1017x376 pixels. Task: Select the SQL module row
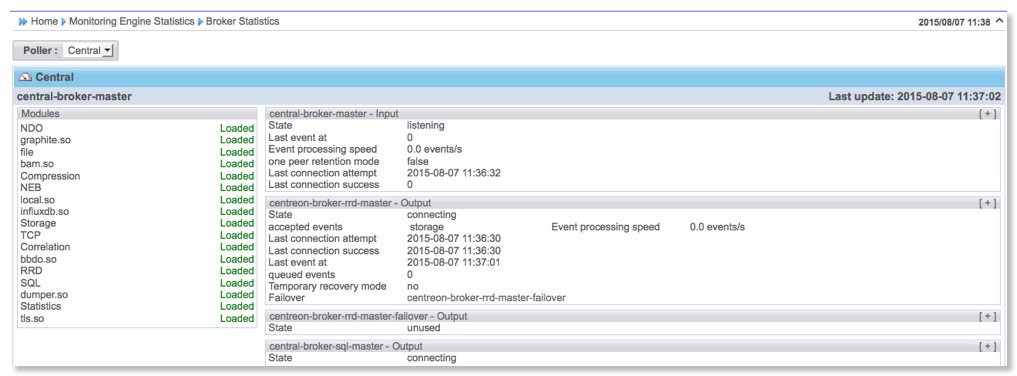point(137,283)
